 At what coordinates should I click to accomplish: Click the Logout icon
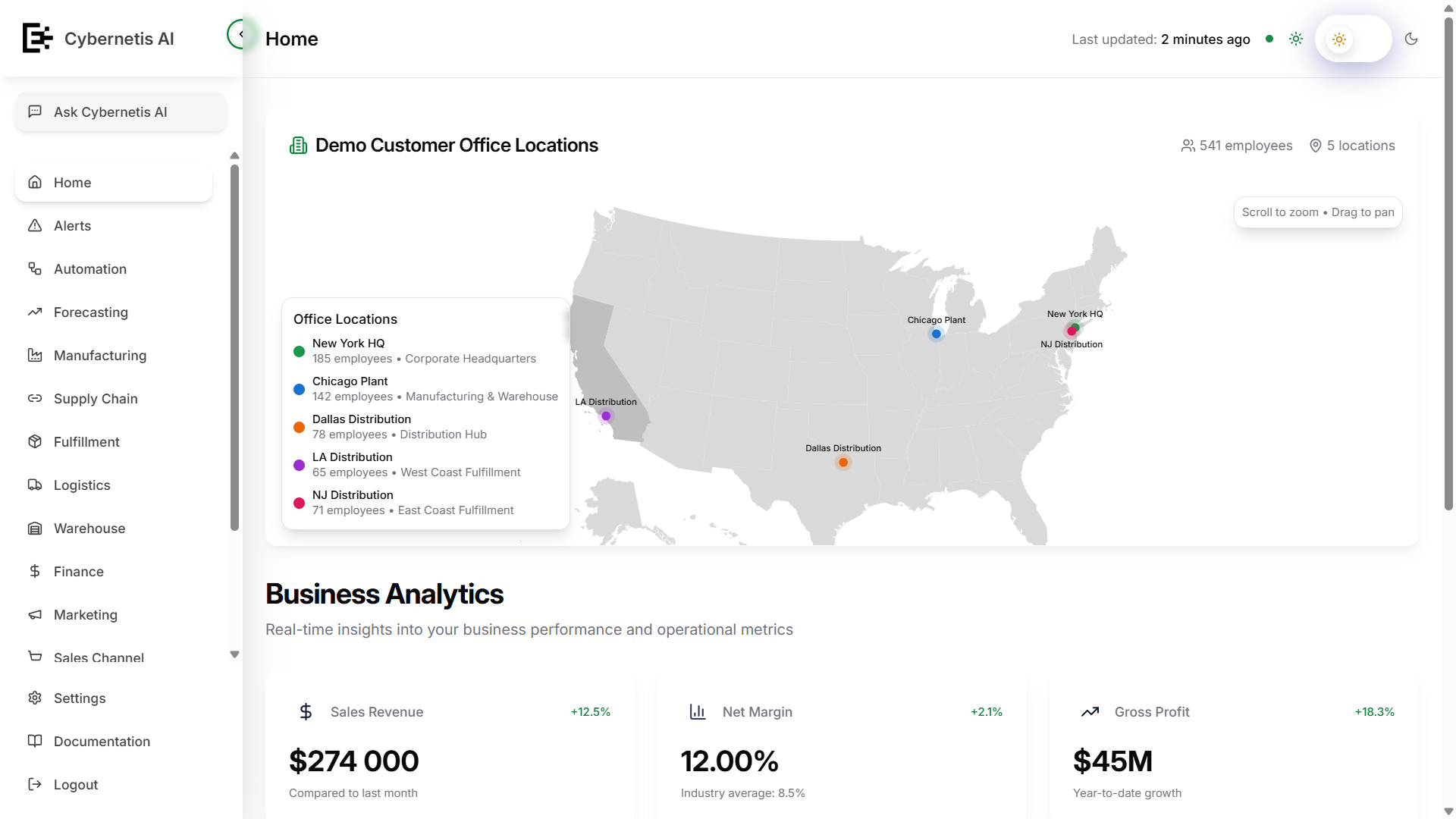click(35, 785)
